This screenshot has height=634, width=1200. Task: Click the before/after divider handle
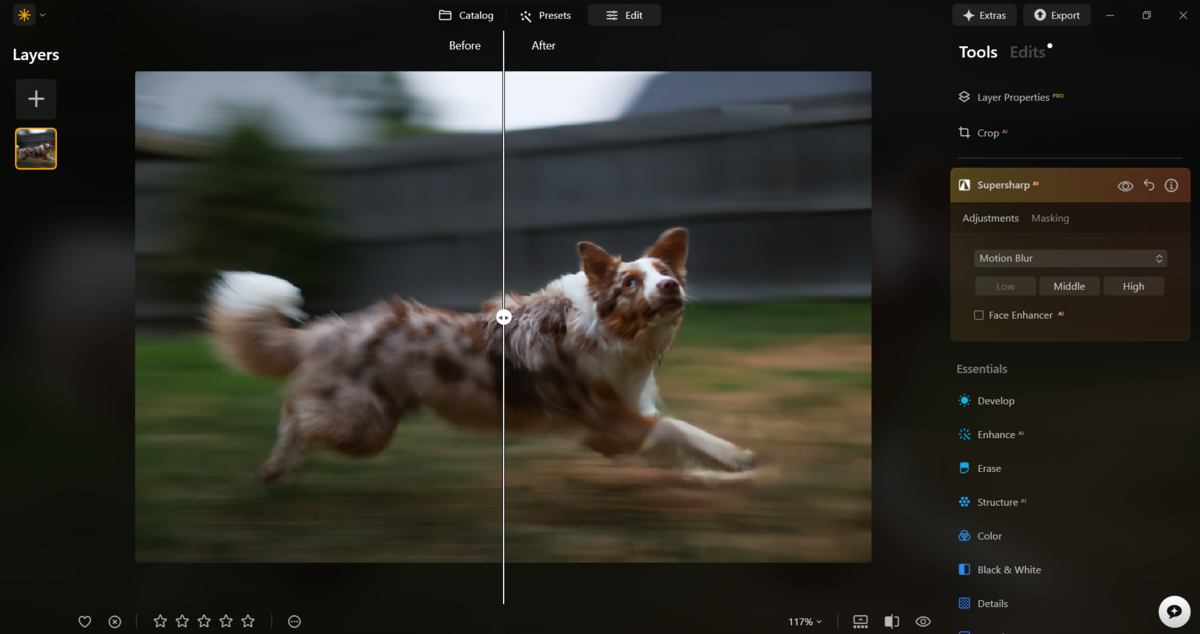click(x=504, y=317)
